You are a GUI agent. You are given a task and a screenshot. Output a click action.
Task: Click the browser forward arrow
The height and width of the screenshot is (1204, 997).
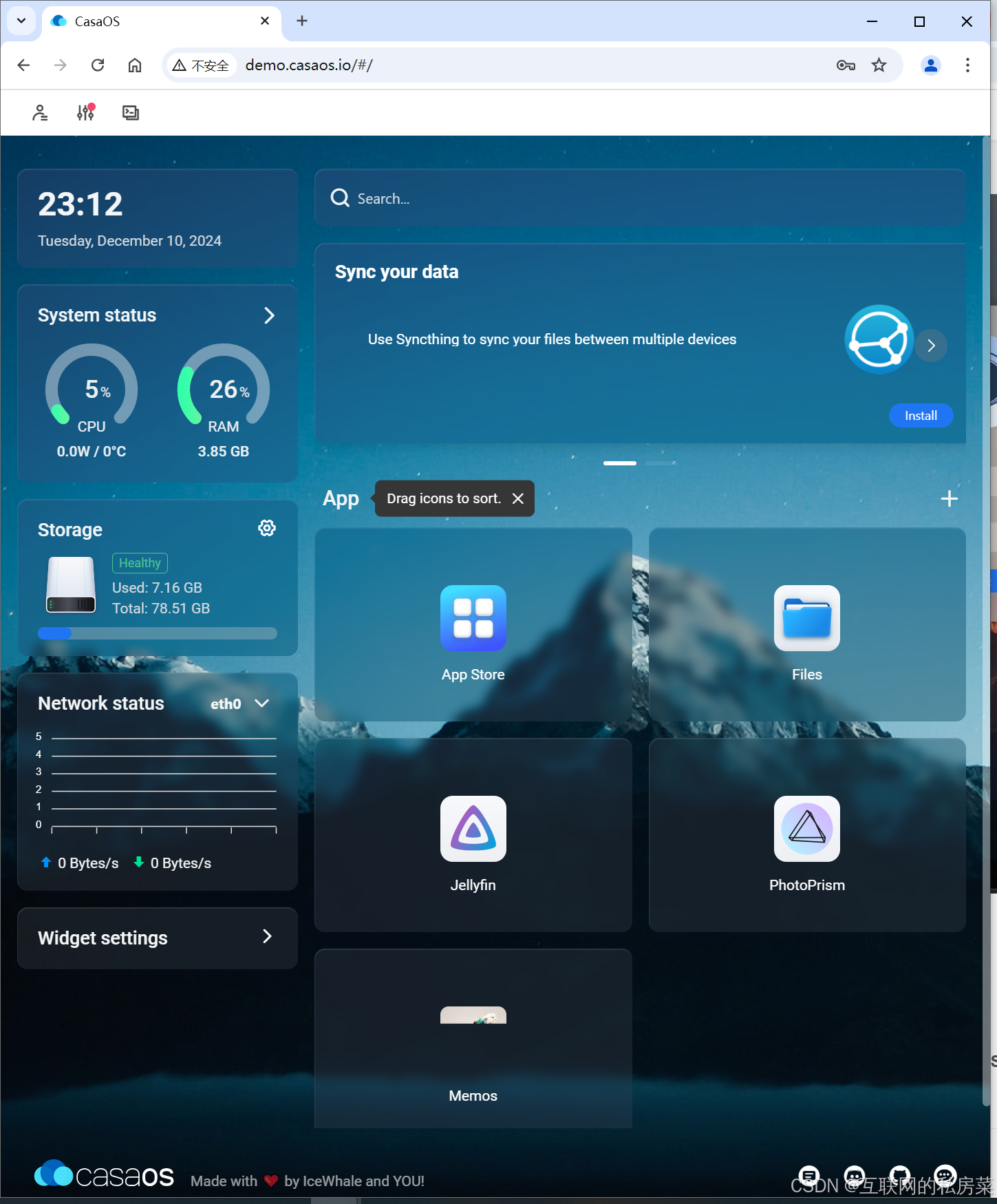(x=61, y=65)
